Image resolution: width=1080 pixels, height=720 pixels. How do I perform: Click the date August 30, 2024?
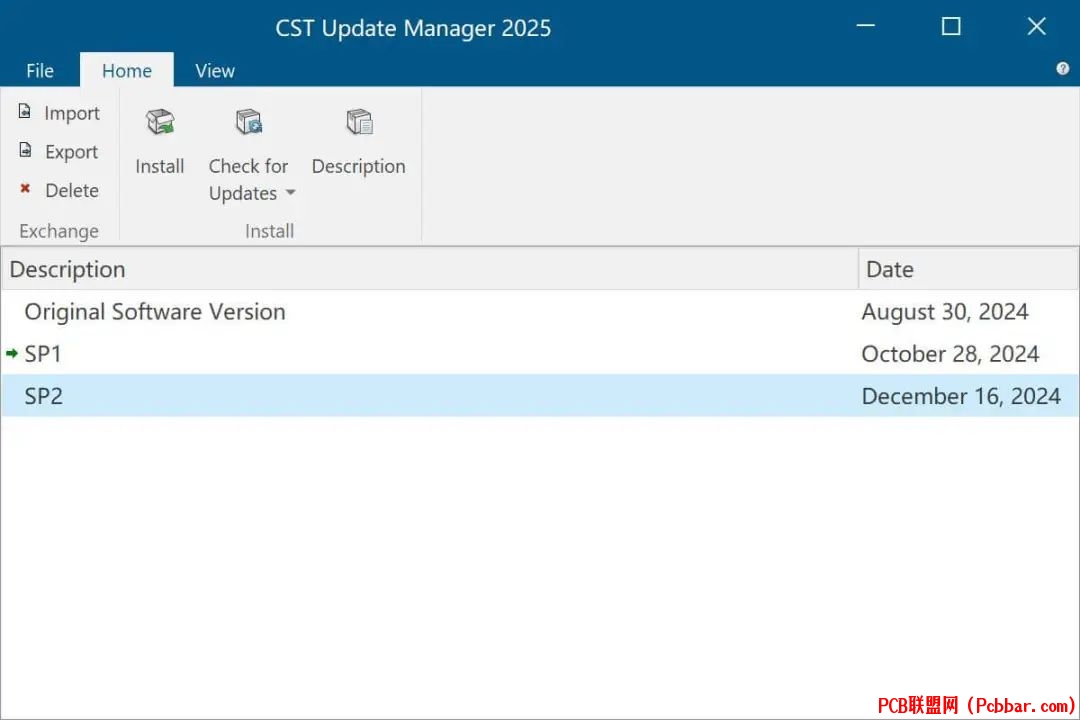point(945,312)
